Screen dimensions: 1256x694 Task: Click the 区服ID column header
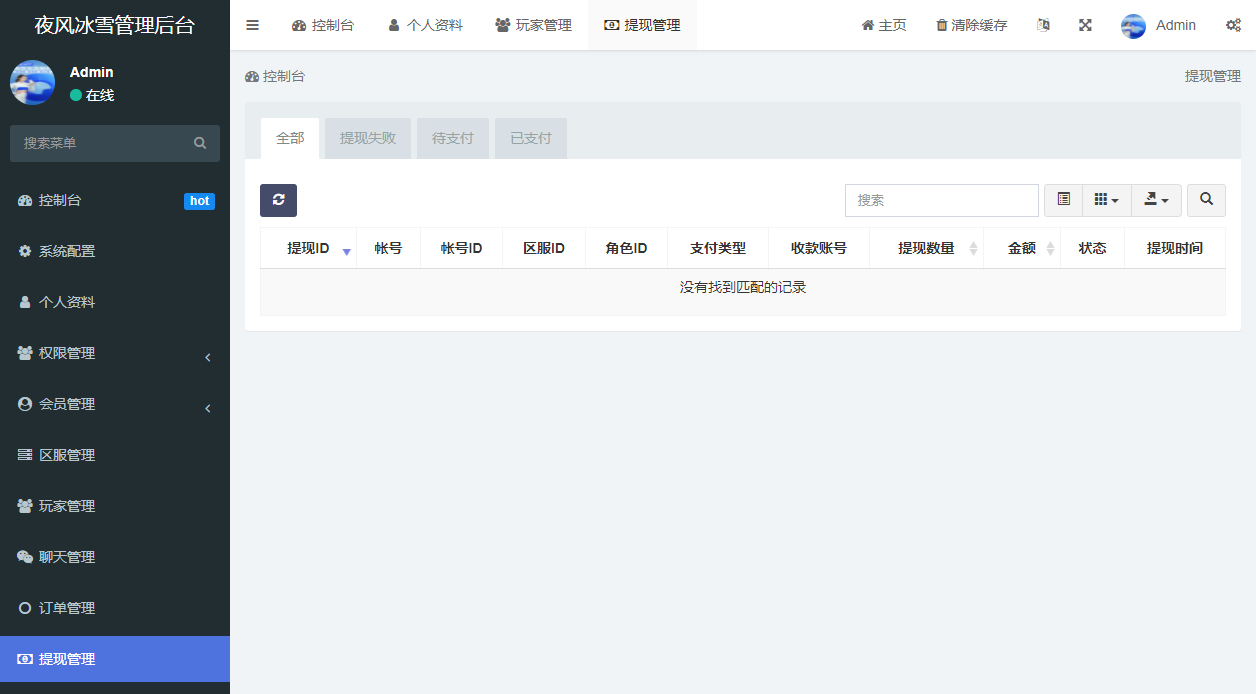click(544, 248)
